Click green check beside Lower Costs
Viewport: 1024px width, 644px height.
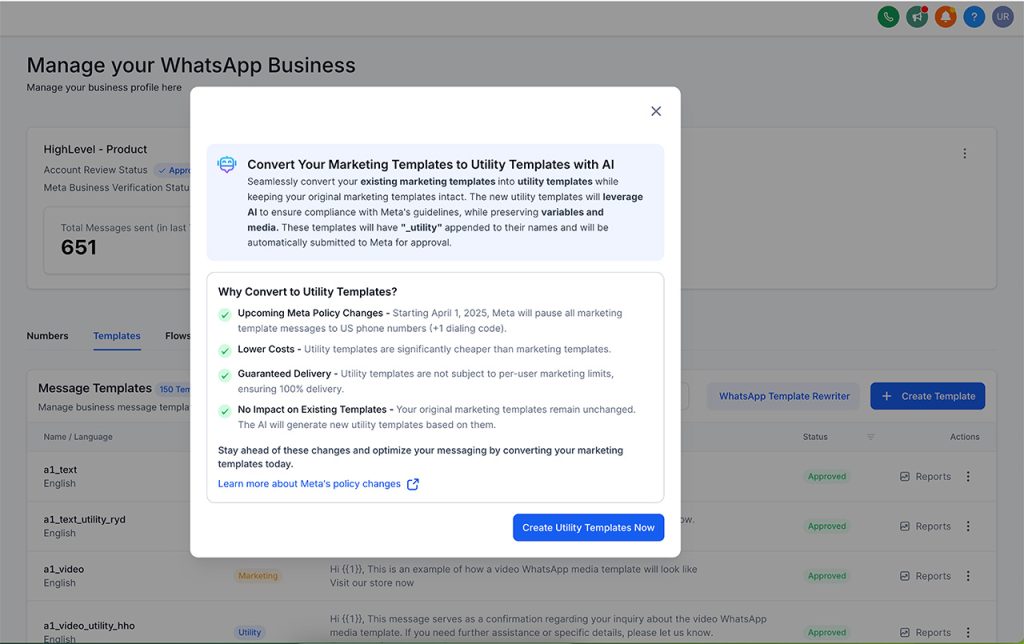[225, 351]
